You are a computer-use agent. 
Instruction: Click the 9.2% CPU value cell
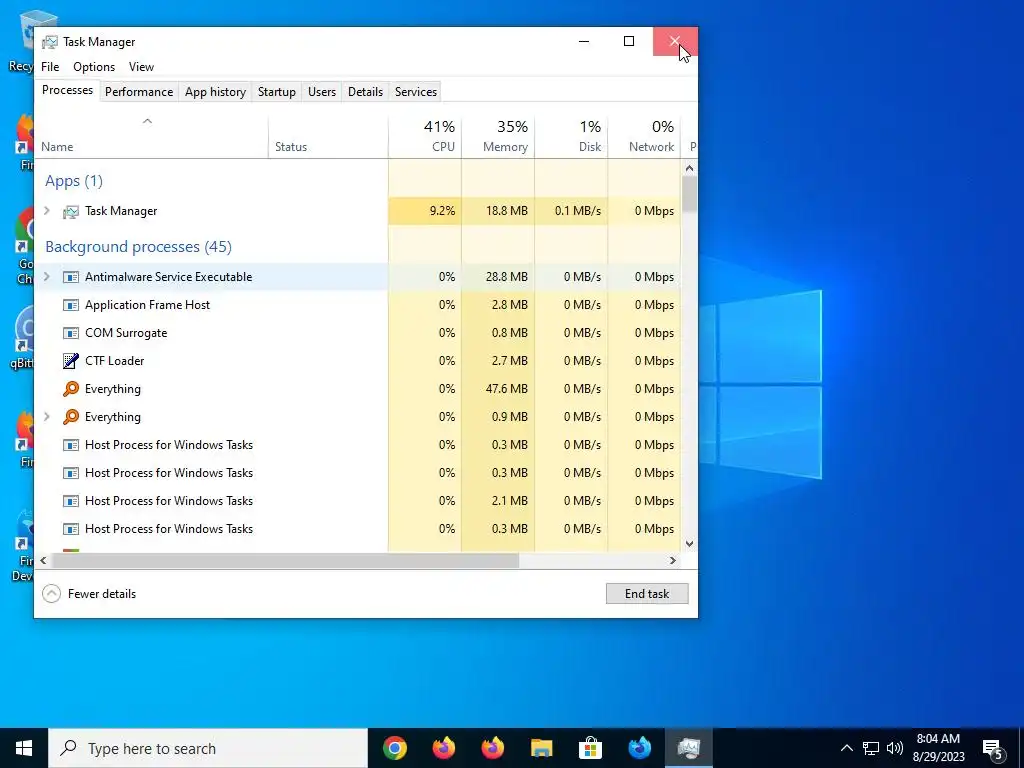point(425,211)
